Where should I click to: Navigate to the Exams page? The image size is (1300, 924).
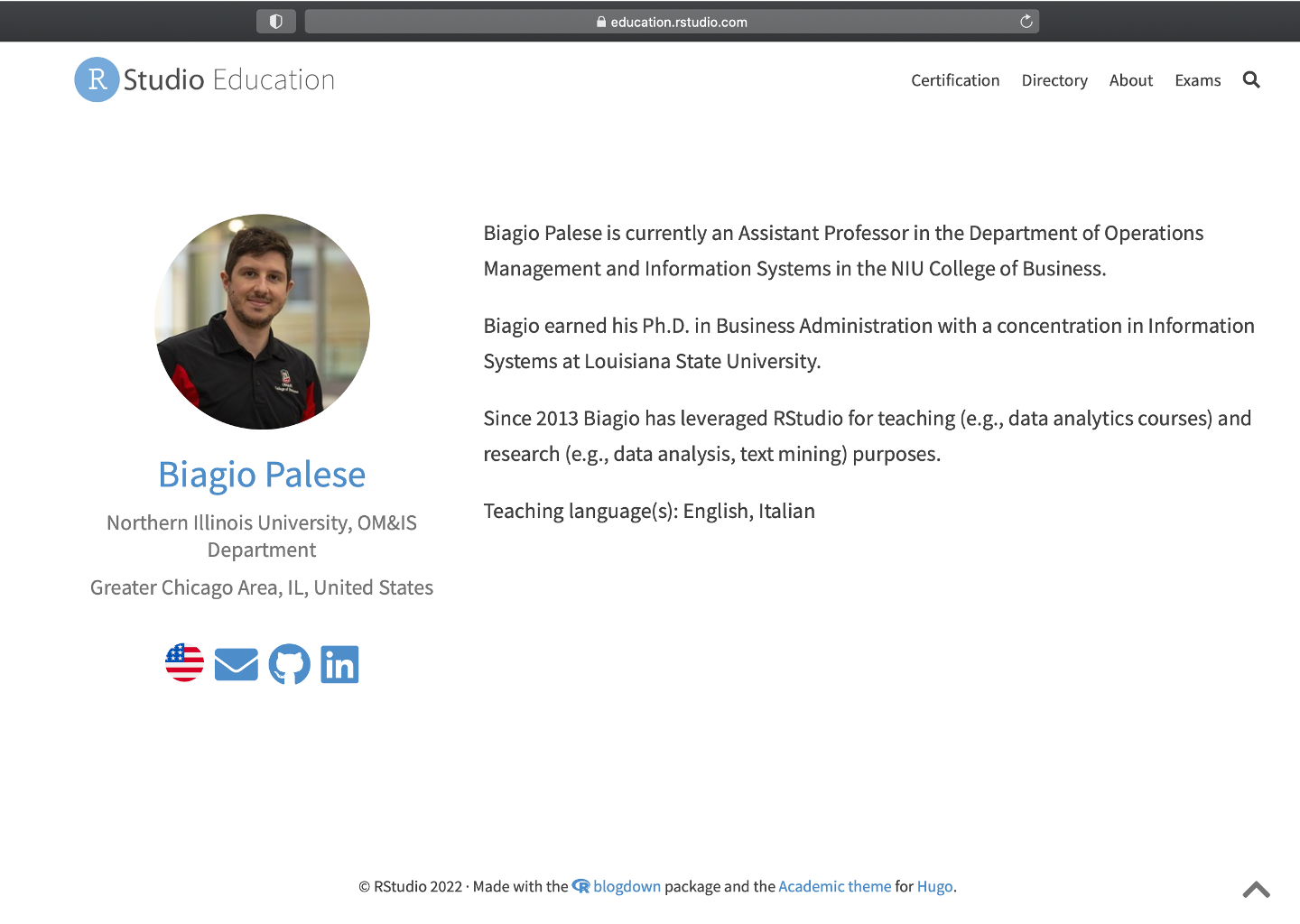[x=1197, y=80]
